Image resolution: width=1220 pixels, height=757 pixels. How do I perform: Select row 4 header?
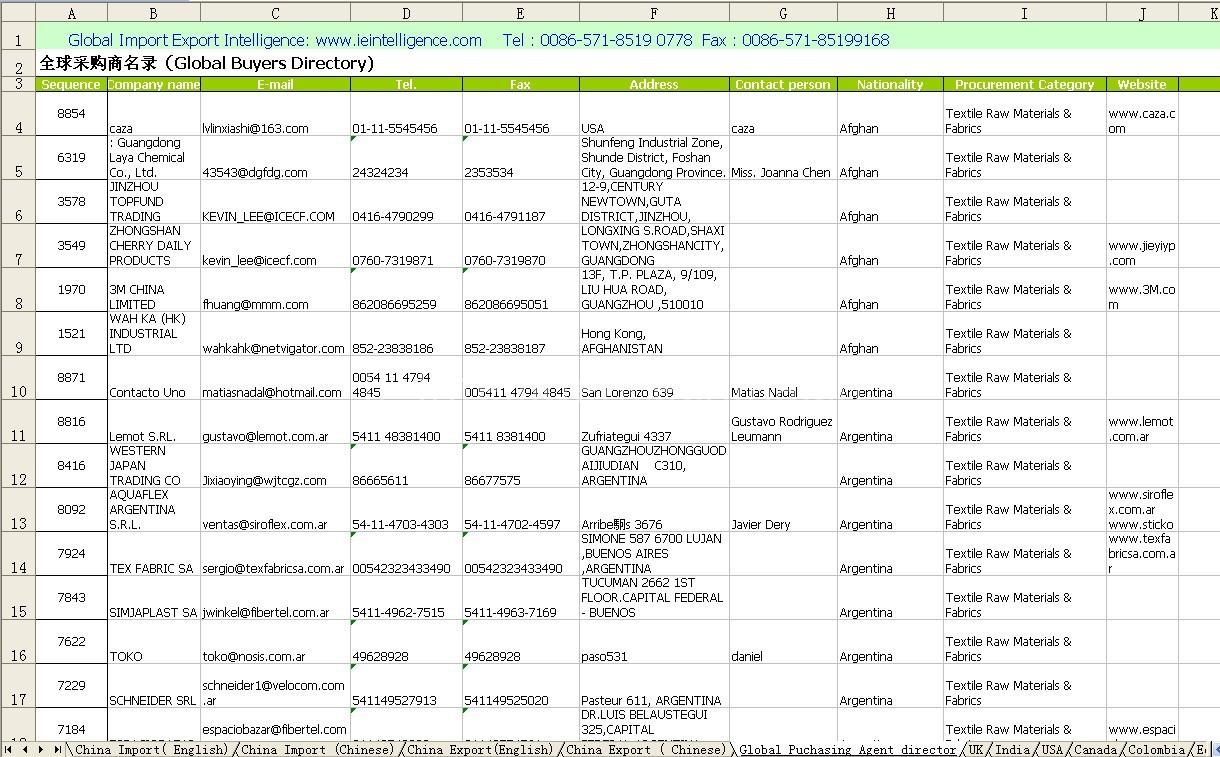pyautogui.click(x=18, y=114)
